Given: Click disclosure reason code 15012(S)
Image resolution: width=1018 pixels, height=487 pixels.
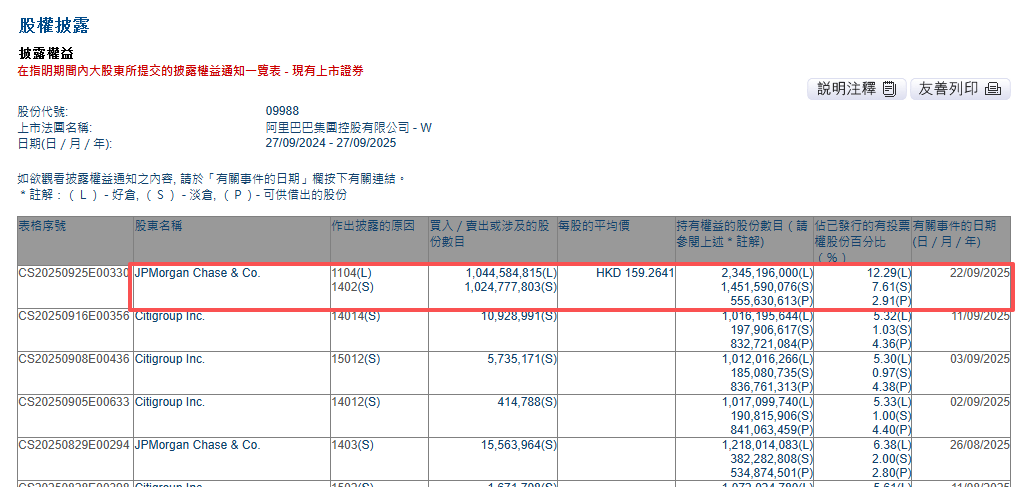Looking at the screenshot, I should [355, 359].
